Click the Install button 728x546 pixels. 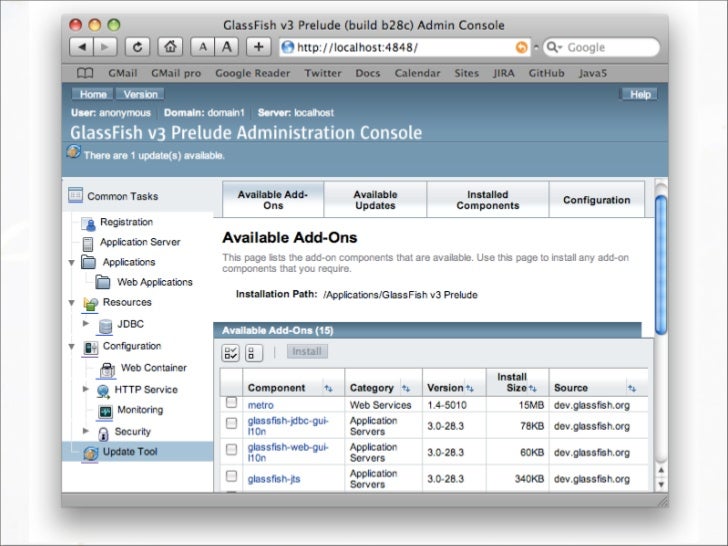click(307, 351)
